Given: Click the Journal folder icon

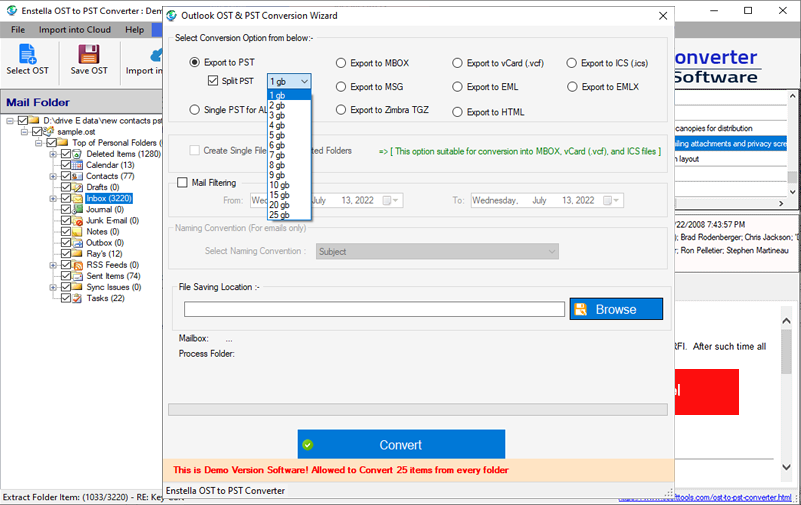Looking at the screenshot, I should click(77, 209).
